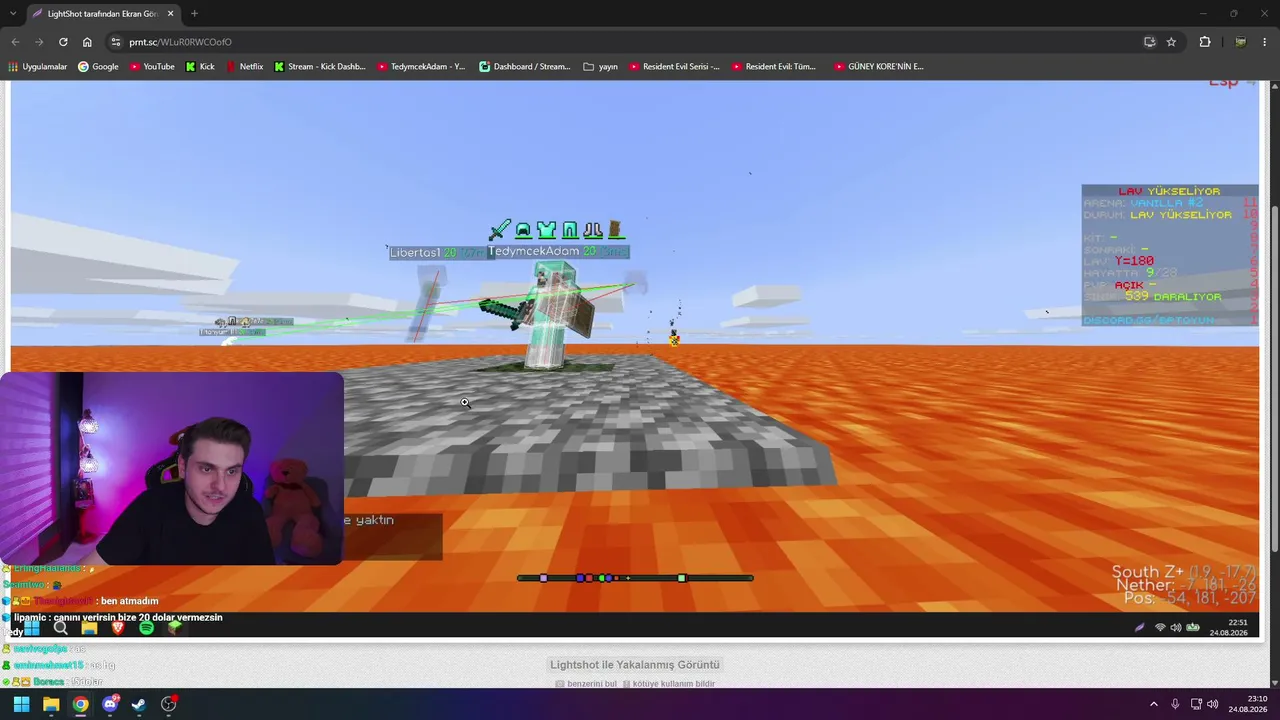Click the benzerini bul link
Screen dimensions: 1280x720
pyautogui.click(x=586, y=684)
